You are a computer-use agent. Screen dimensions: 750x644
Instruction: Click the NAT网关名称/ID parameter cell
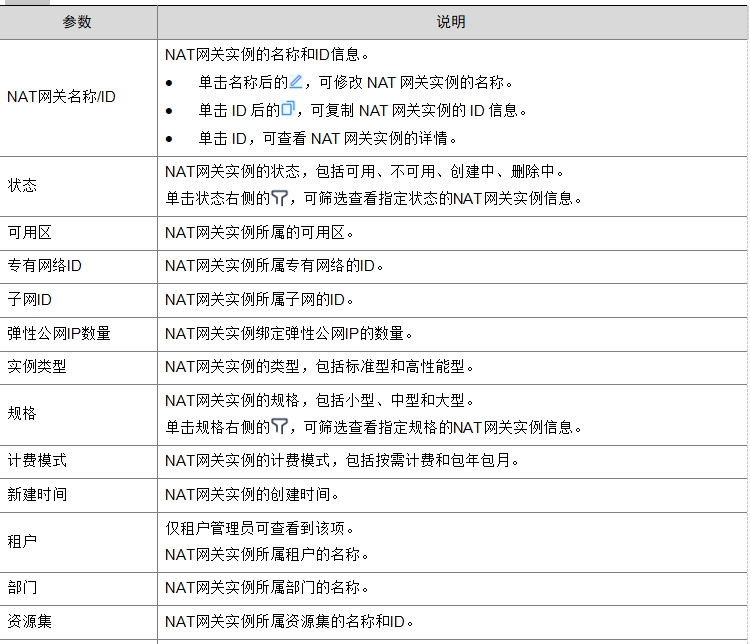coord(78,98)
